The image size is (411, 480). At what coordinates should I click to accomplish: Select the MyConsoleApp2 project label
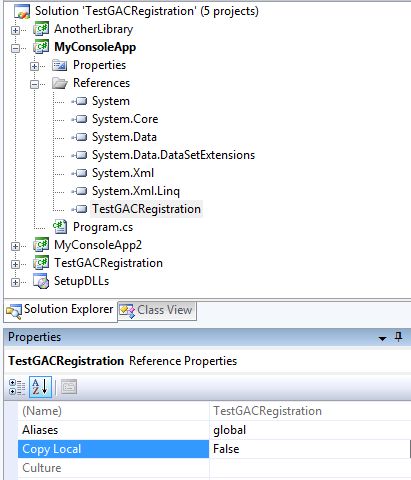click(98, 245)
